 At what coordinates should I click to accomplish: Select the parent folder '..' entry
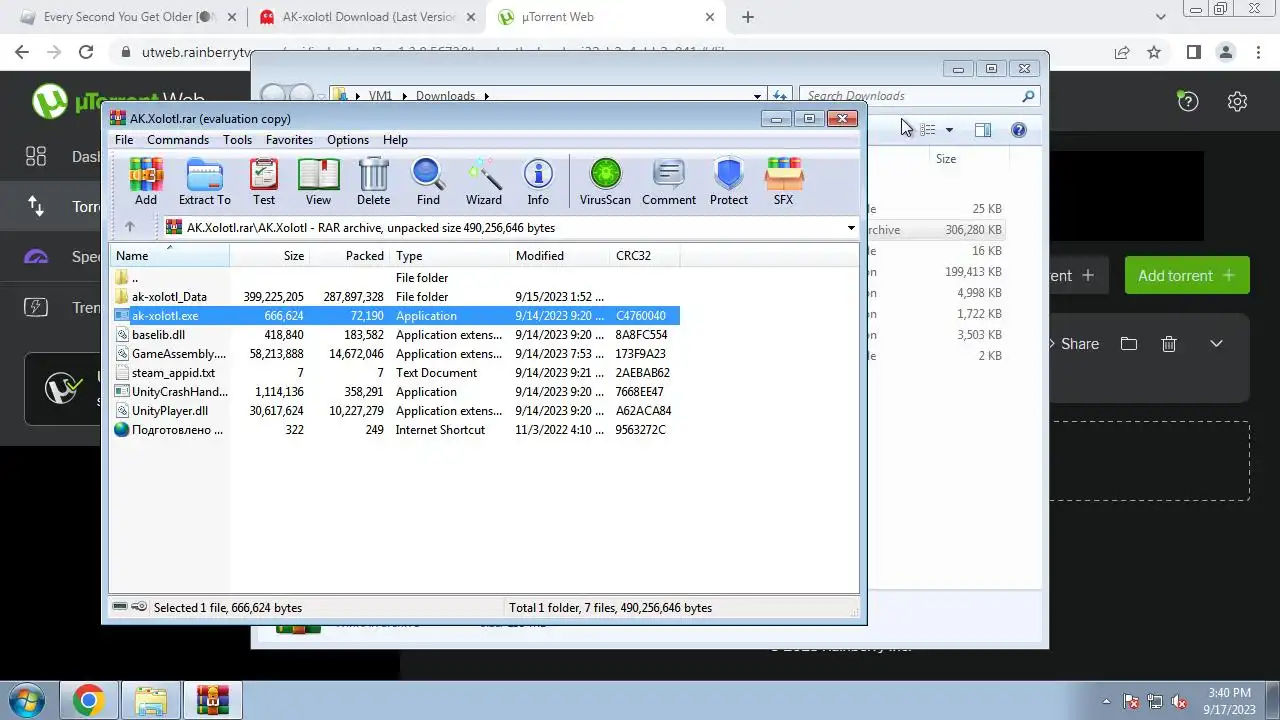click(395, 278)
